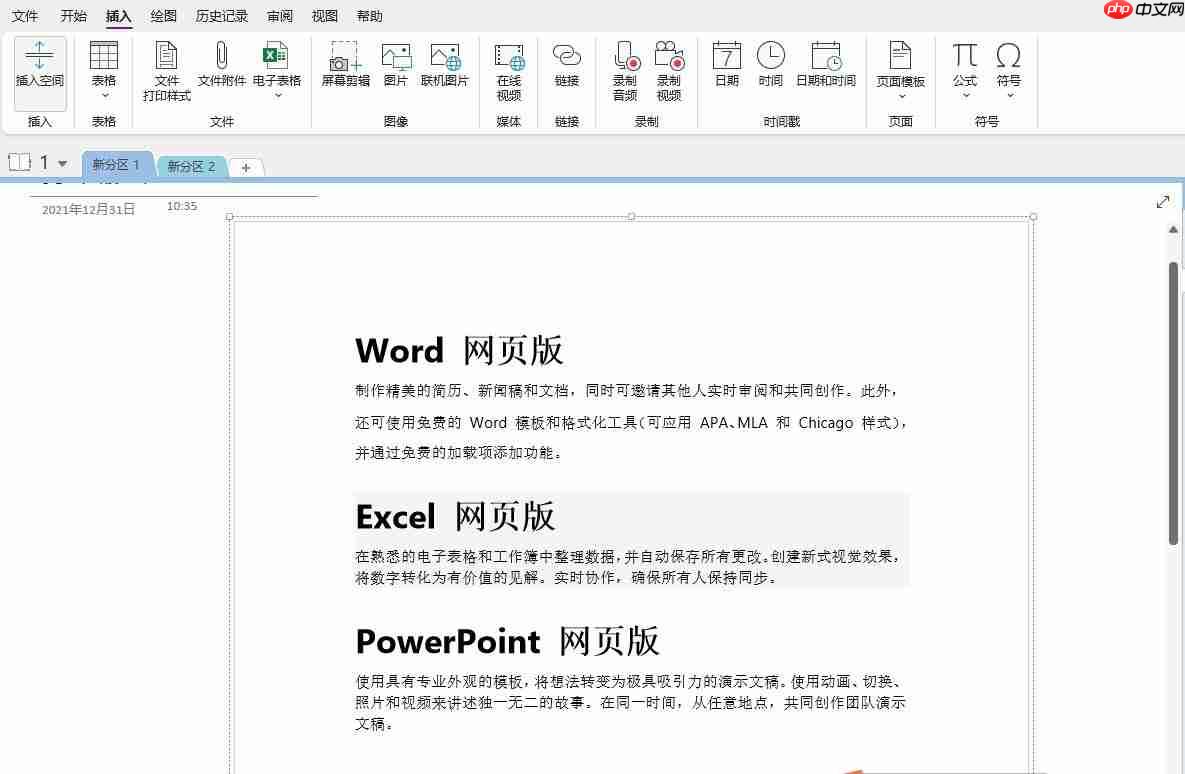This screenshot has width=1185, height=774.
Task: Insert Symbol omega icon
Action: click(x=1008, y=55)
